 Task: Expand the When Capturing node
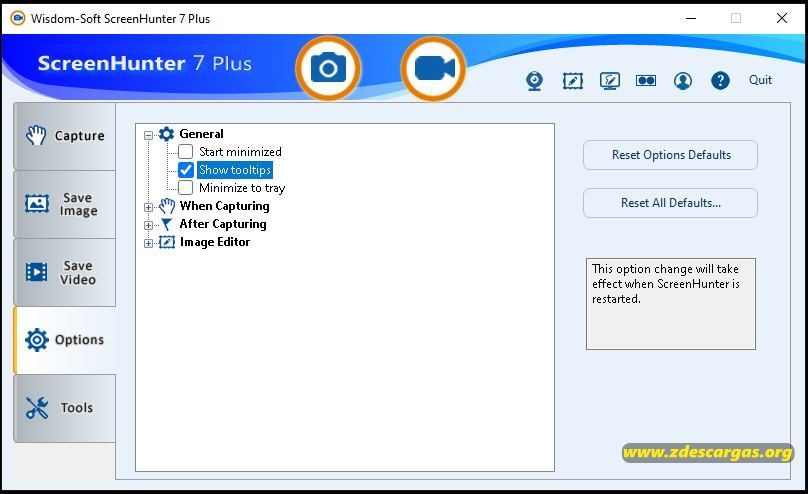[148, 207]
